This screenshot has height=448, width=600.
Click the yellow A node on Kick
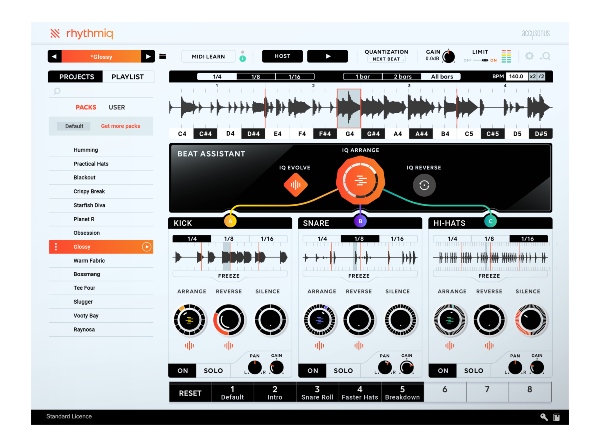[230, 221]
